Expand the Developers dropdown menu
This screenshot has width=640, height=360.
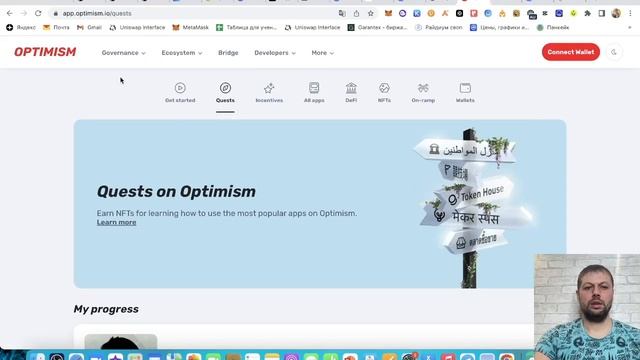(275, 53)
